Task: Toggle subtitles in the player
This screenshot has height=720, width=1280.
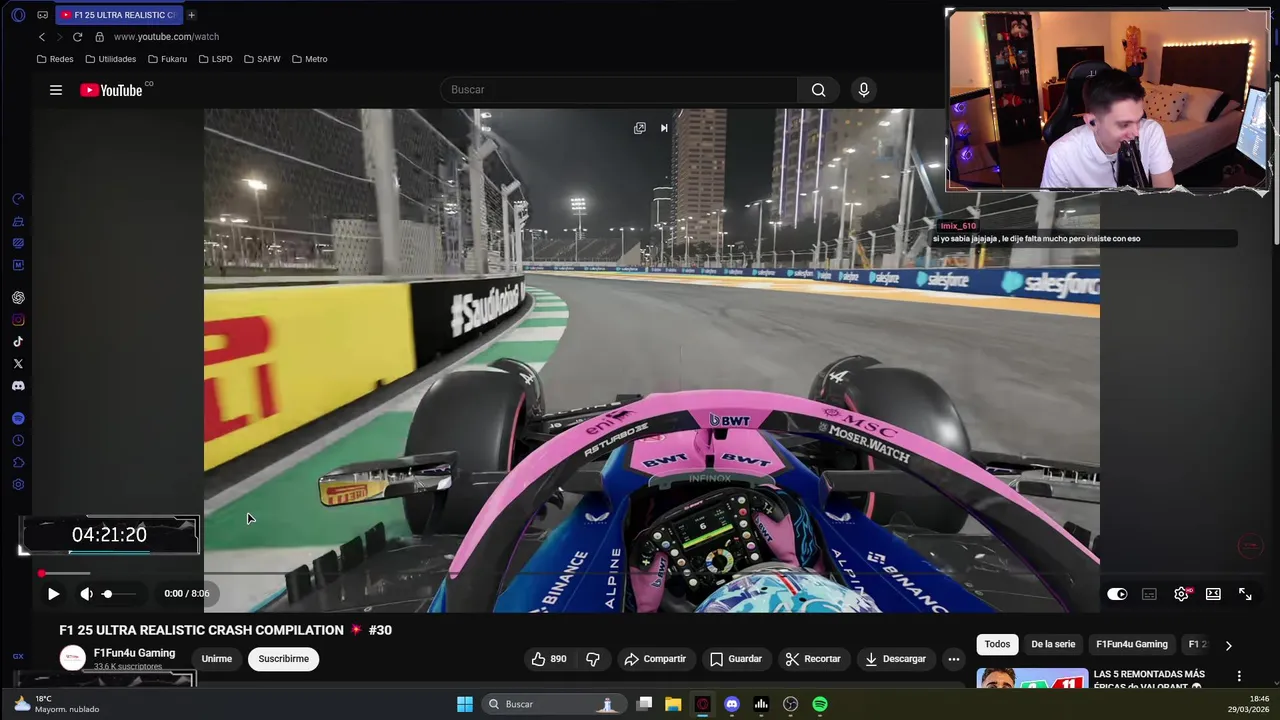Action: pyautogui.click(x=1149, y=594)
